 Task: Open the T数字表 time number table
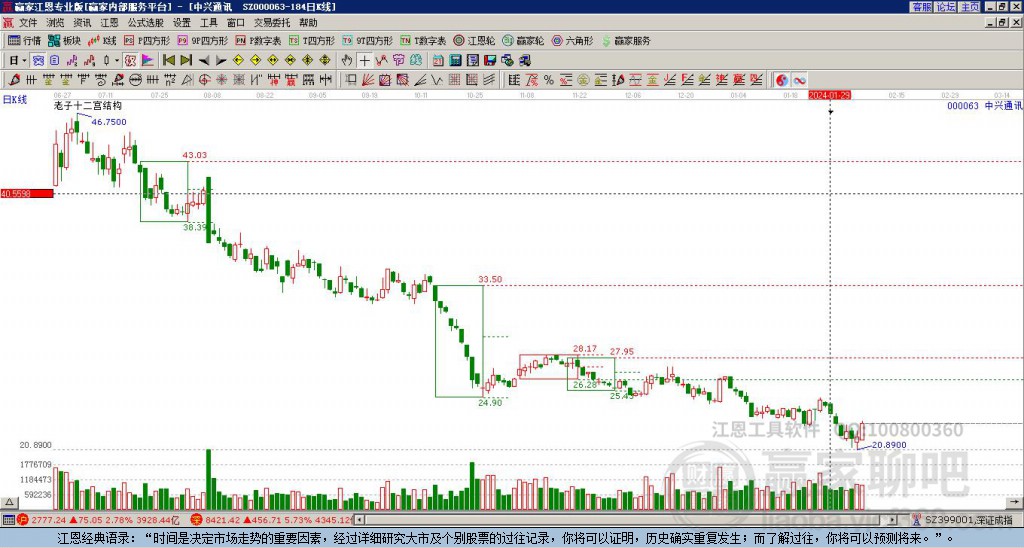click(423, 40)
